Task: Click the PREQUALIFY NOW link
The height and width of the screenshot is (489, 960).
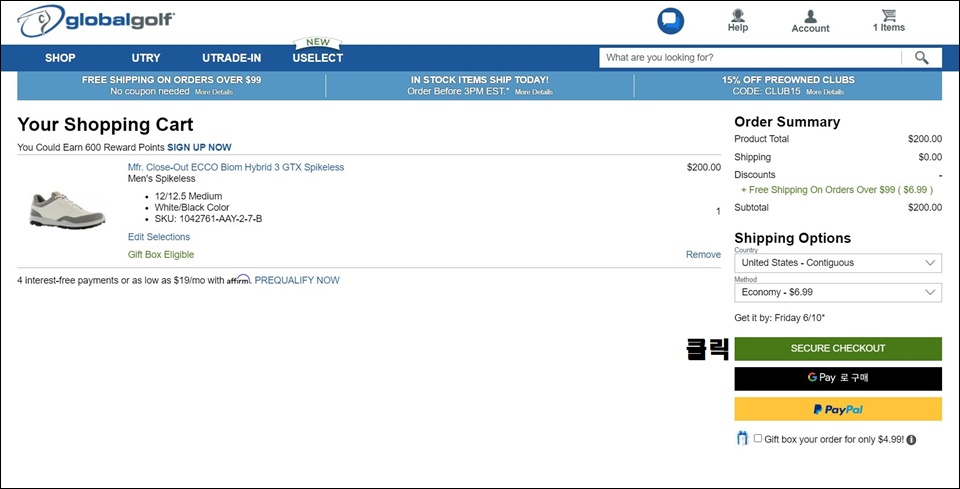Action: 297,280
